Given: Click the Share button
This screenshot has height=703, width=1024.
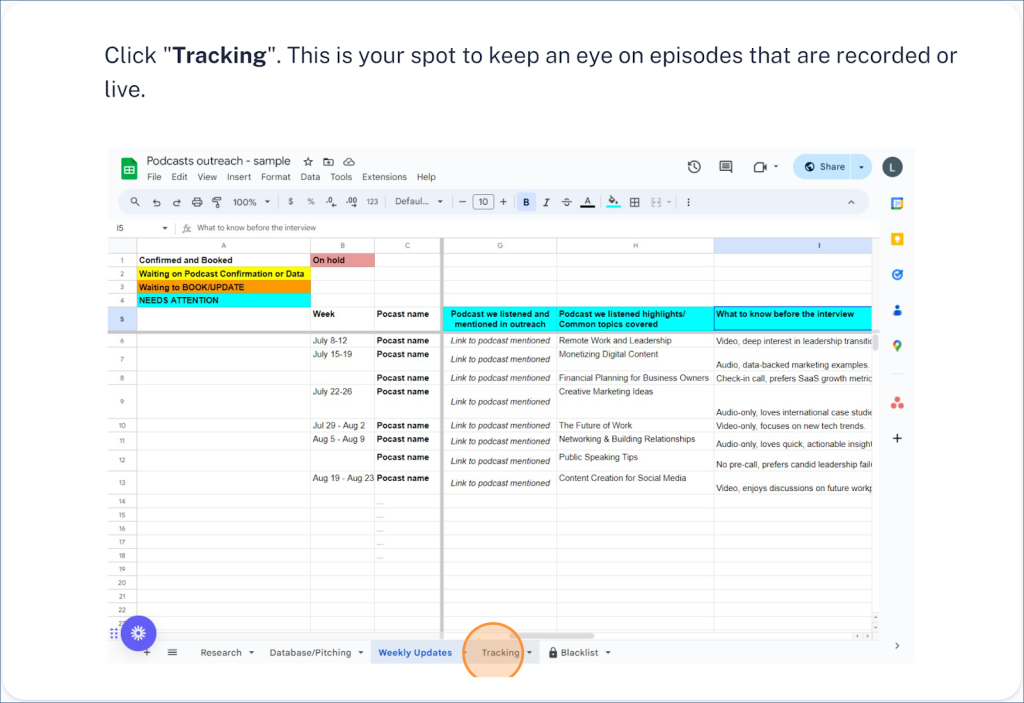Looking at the screenshot, I should 824,167.
